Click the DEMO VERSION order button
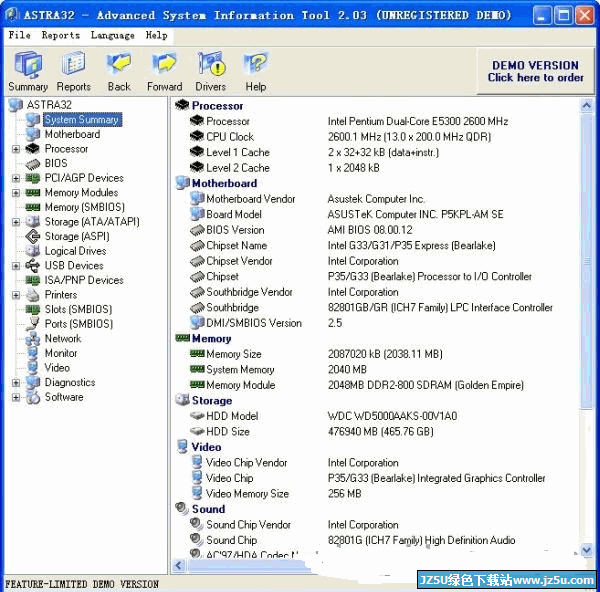This screenshot has width=600, height=592. click(x=535, y=71)
